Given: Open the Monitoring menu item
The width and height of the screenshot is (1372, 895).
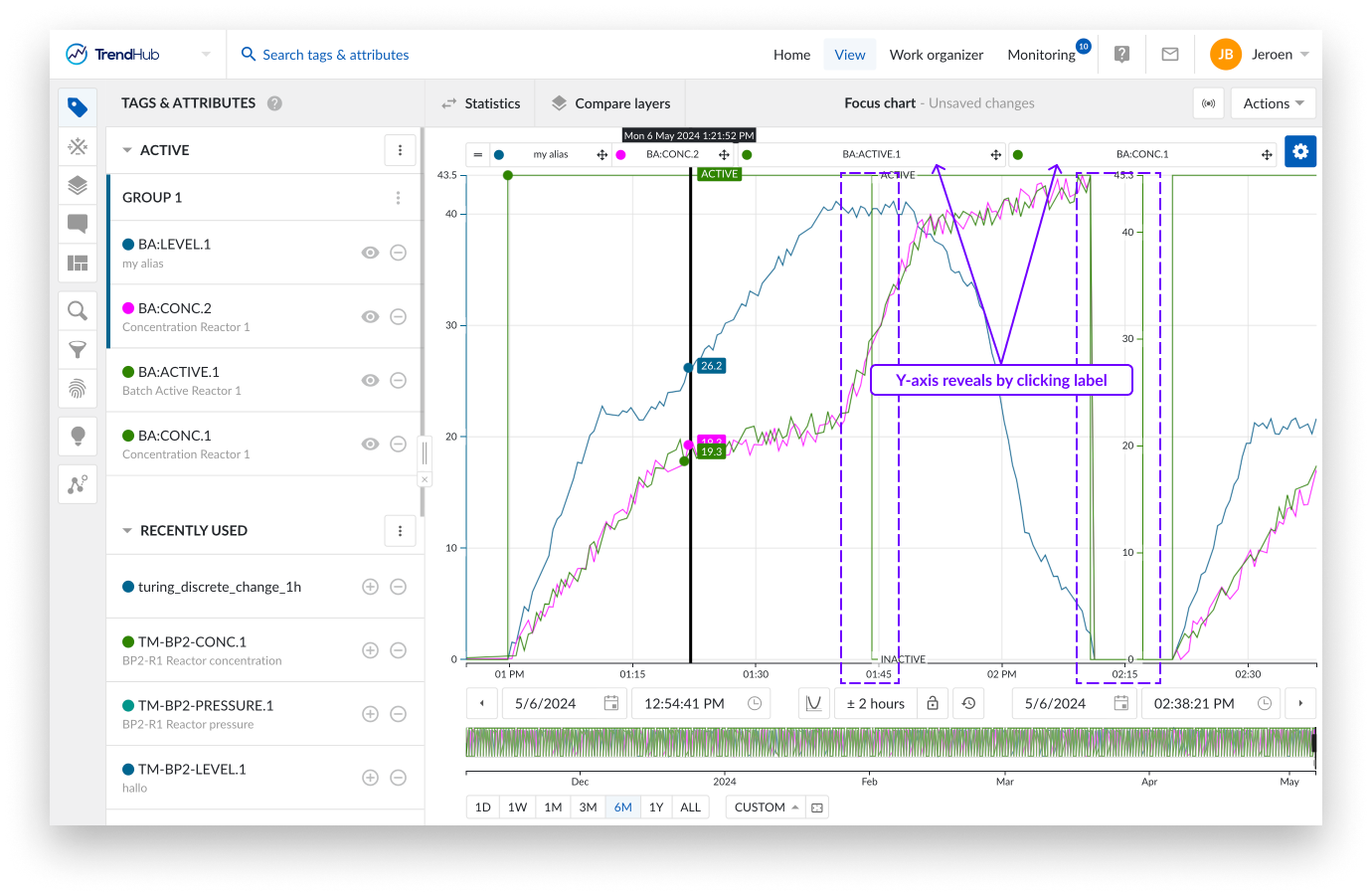Looking at the screenshot, I should (x=1041, y=55).
